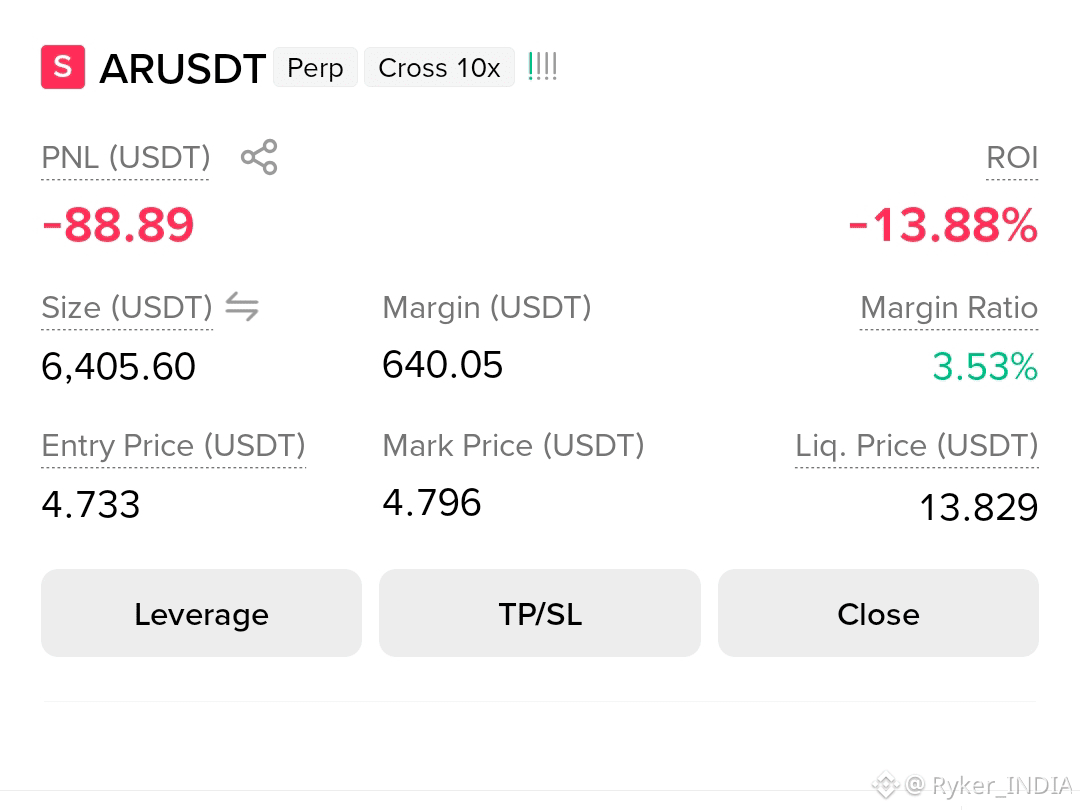Screen dimensions: 1080x810
Task: Open the ARUSDT symbol title
Action: pos(183,69)
